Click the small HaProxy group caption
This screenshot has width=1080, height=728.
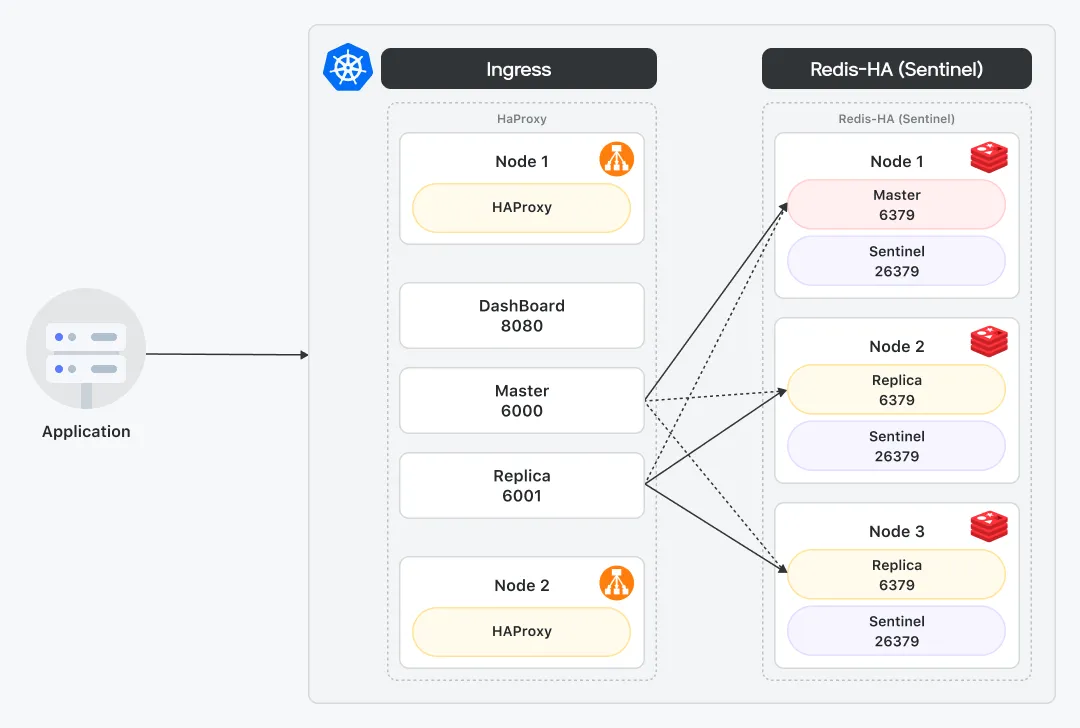521,118
